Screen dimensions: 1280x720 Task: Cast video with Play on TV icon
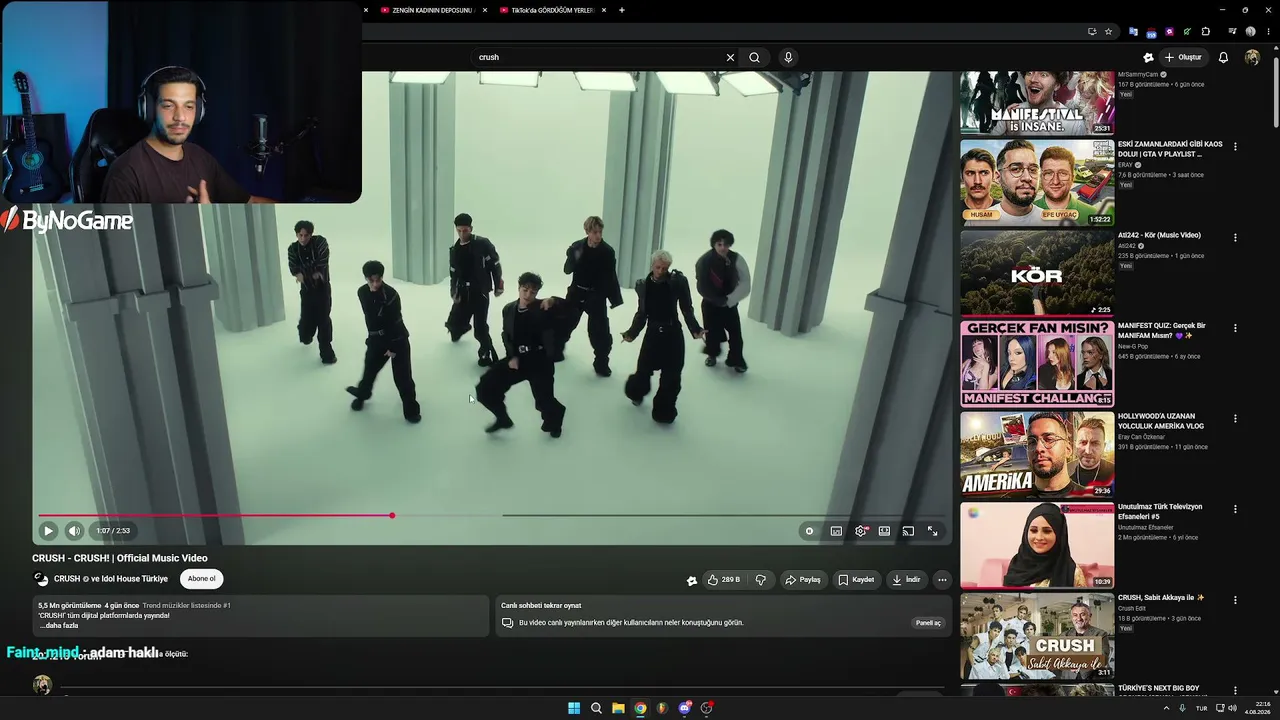(x=908, y=531)
